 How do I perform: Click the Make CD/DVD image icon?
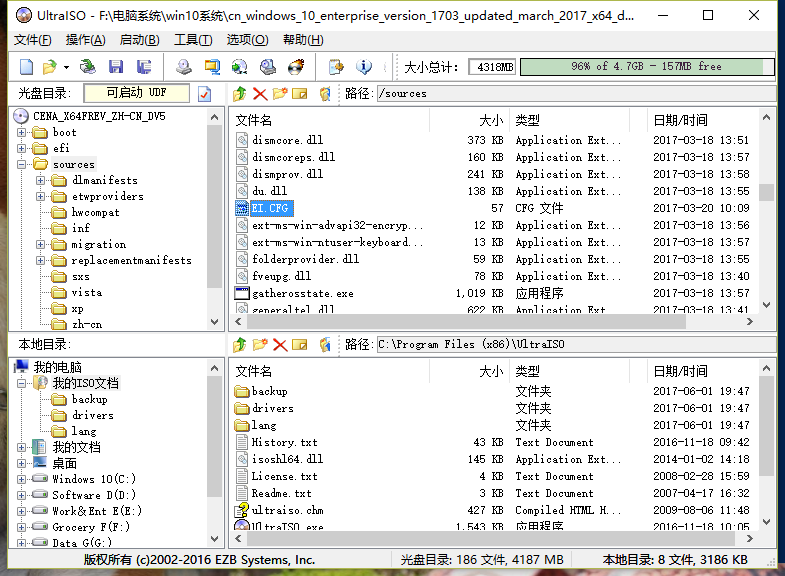point(184,67)
